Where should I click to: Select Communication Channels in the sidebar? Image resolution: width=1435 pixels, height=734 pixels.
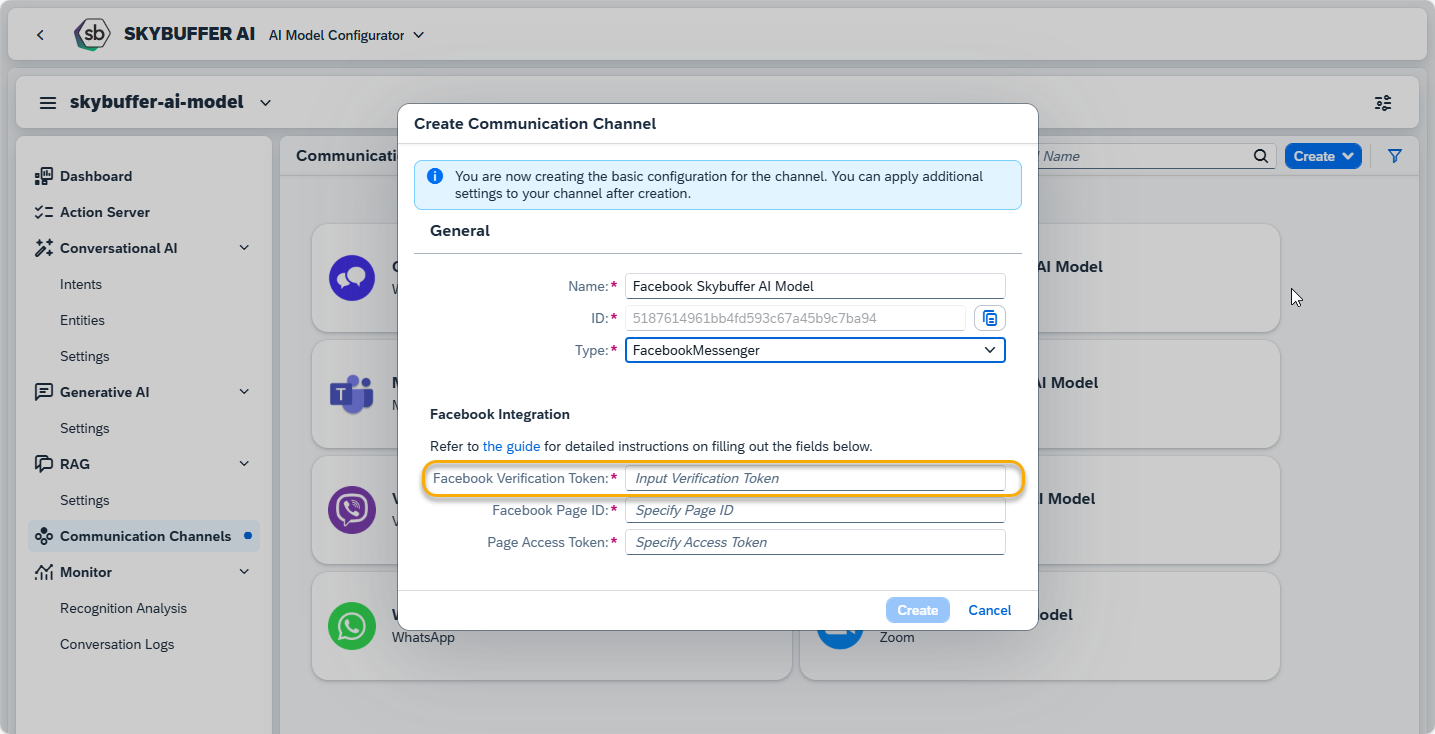coord(146,536)
